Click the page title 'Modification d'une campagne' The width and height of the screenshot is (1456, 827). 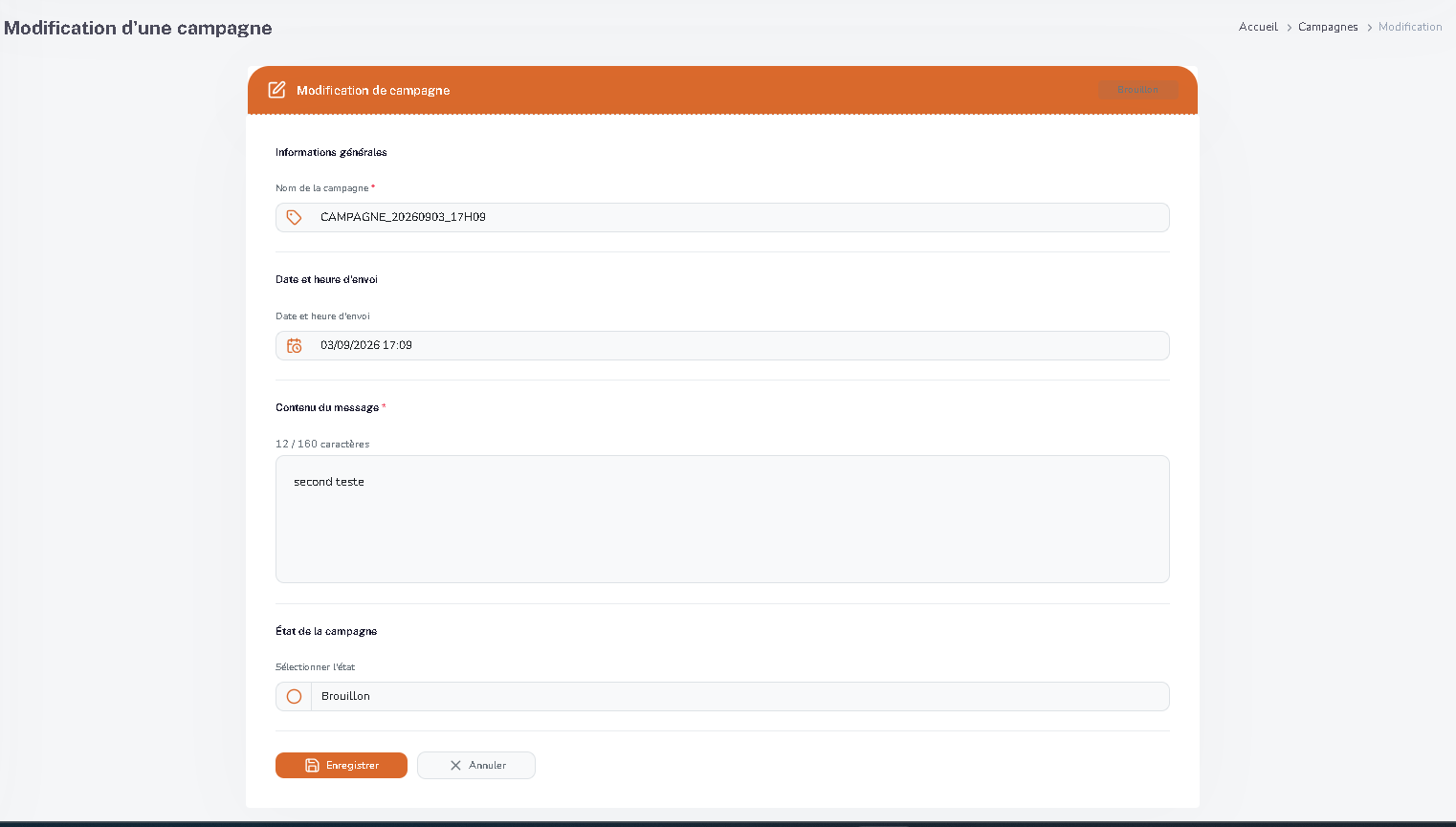coord(138,28)
